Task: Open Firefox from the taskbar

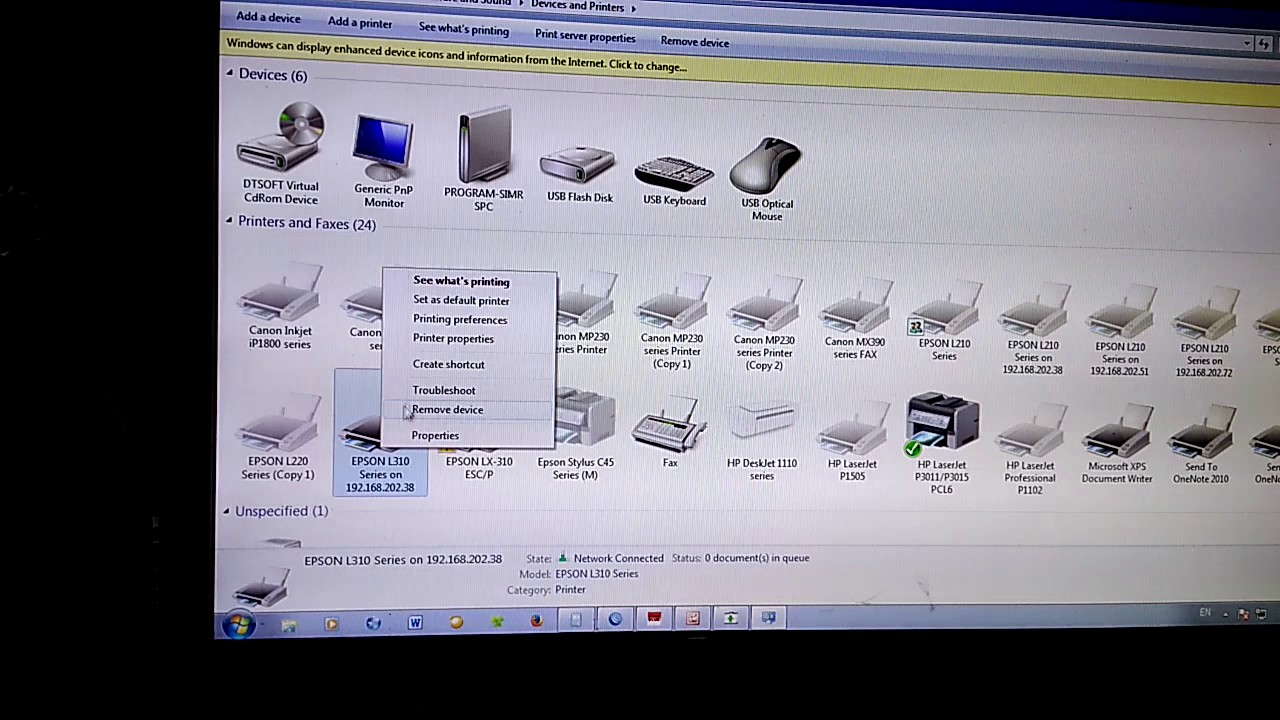Action: pos(537,621)
